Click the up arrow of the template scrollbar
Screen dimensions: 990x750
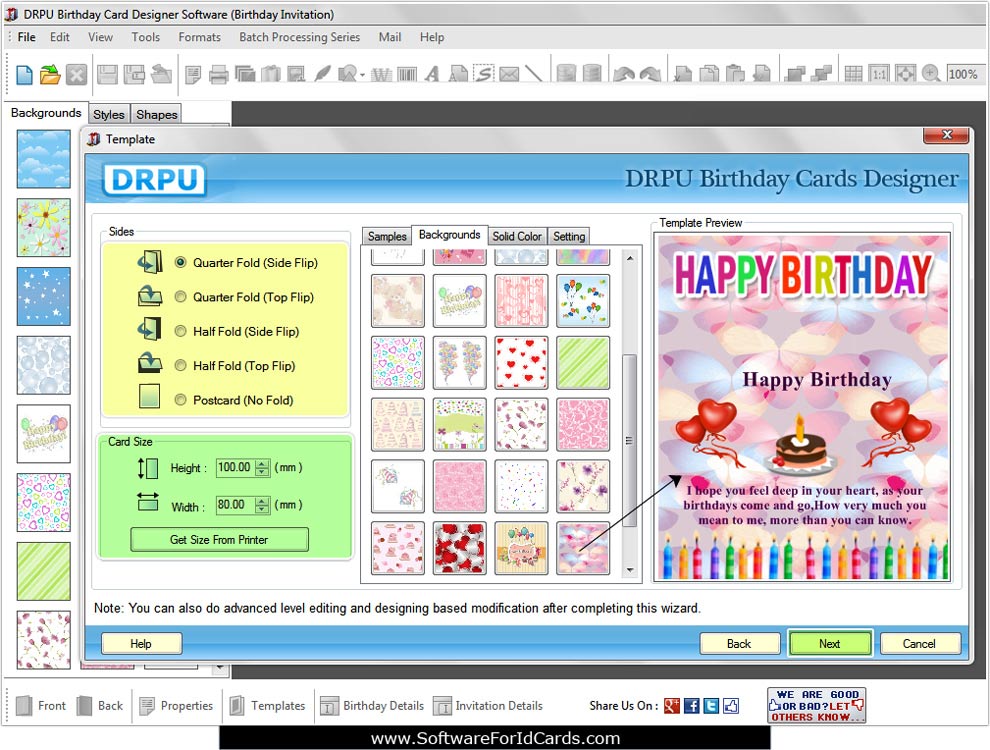[629, 258]
